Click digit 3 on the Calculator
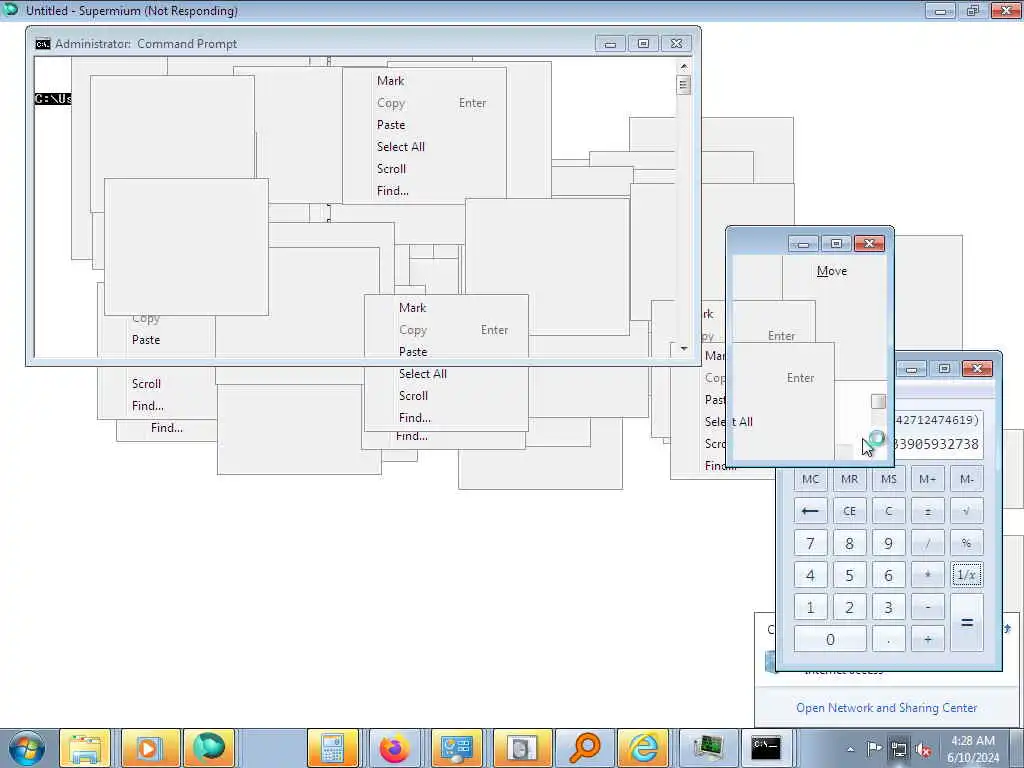Screen dimensions: 1024x768 (889, 607)
